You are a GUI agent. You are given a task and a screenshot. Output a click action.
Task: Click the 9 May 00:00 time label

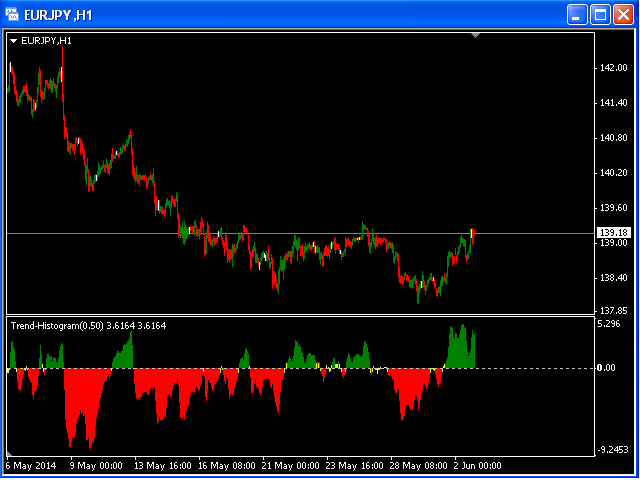[x=97, y=466]
